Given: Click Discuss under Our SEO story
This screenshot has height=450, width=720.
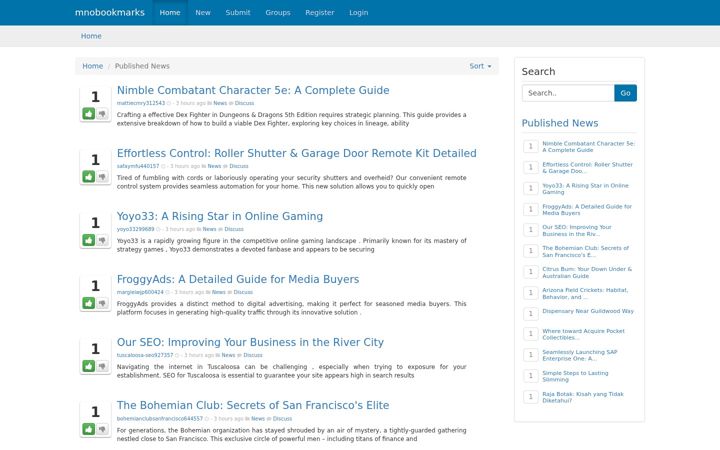Looking at the screenshot, I should (253, 355).
